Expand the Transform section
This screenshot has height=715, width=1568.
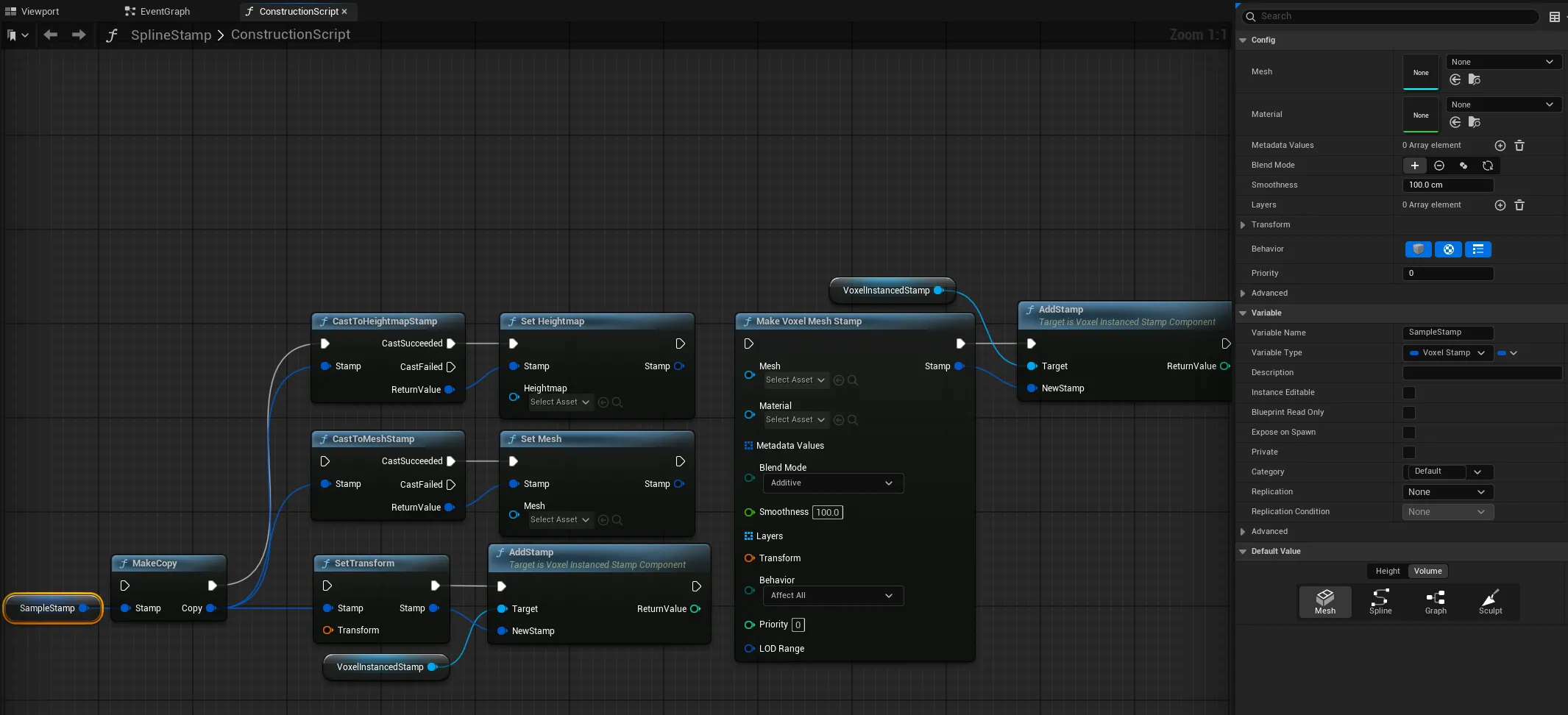(x=1244, y=225)
